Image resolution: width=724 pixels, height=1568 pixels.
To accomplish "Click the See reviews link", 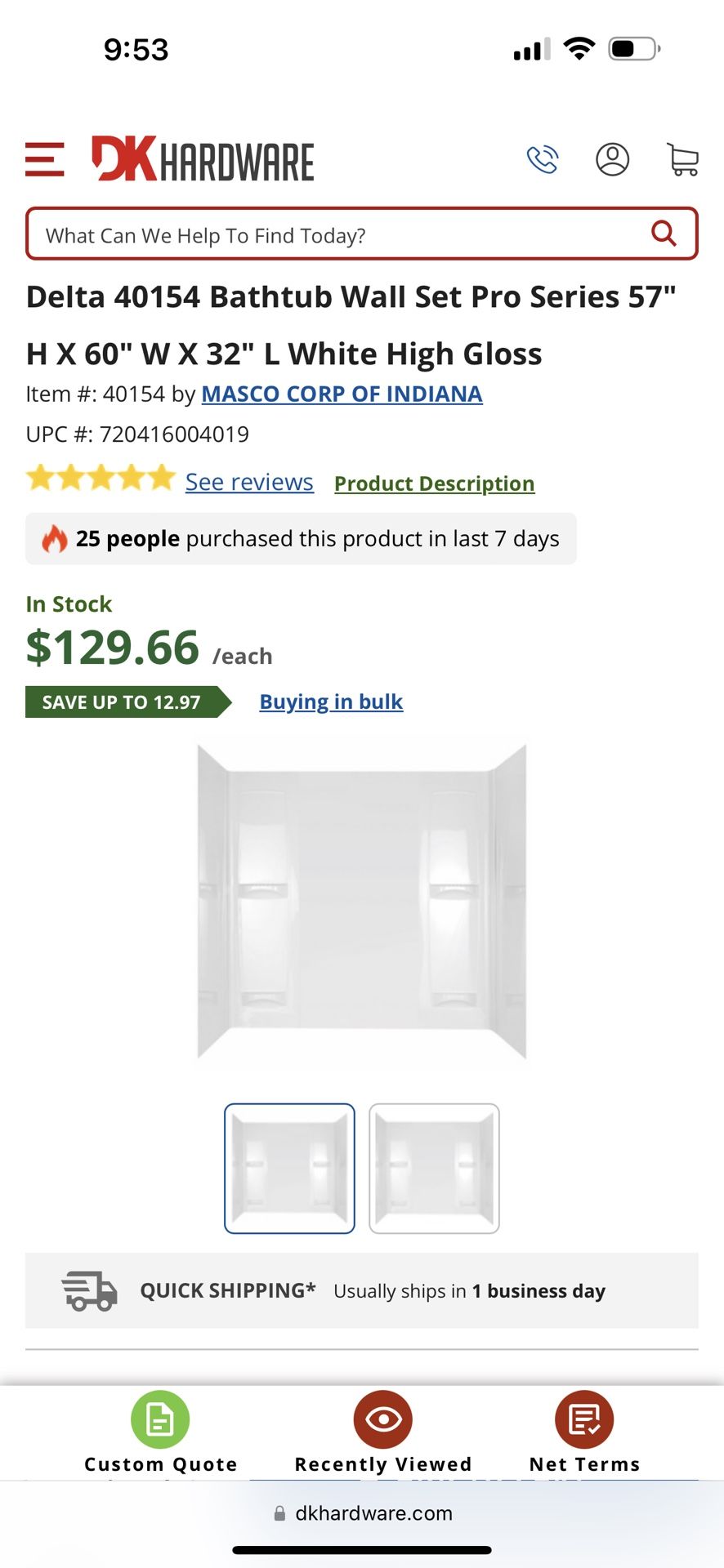I will pos(249,483).
